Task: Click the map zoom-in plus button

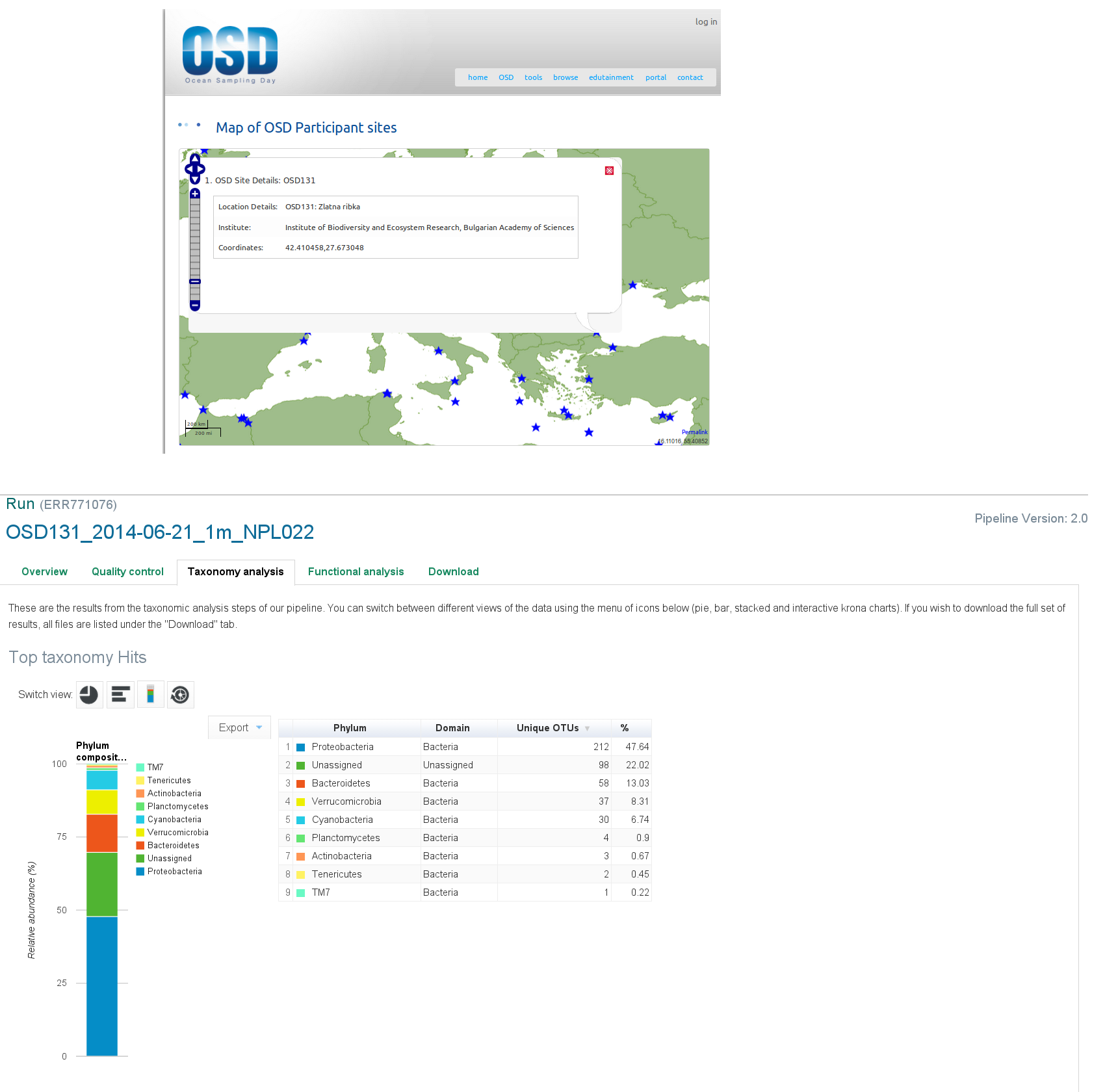Action: click(195, 194)
